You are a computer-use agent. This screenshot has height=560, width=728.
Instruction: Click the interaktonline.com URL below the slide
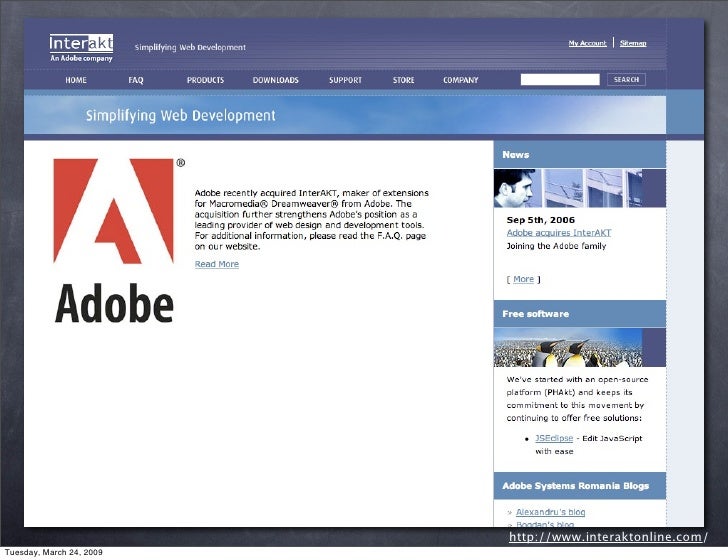(608, 537)
